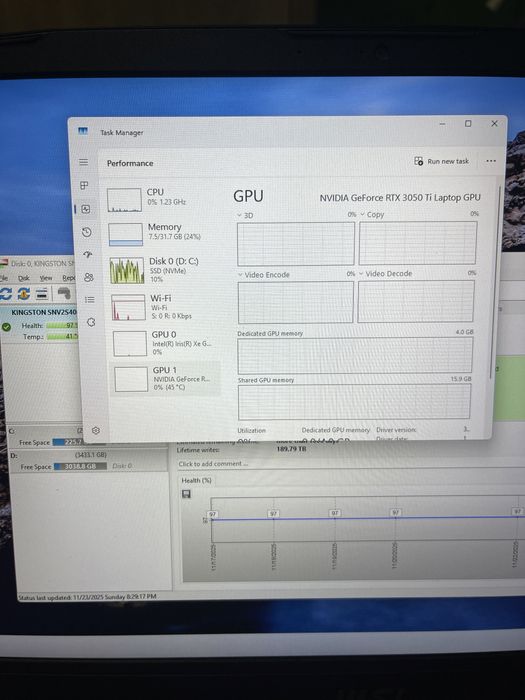Click the 11/17/2025 health chart data marker
This screenshot has width=525, height=700.
212,515
